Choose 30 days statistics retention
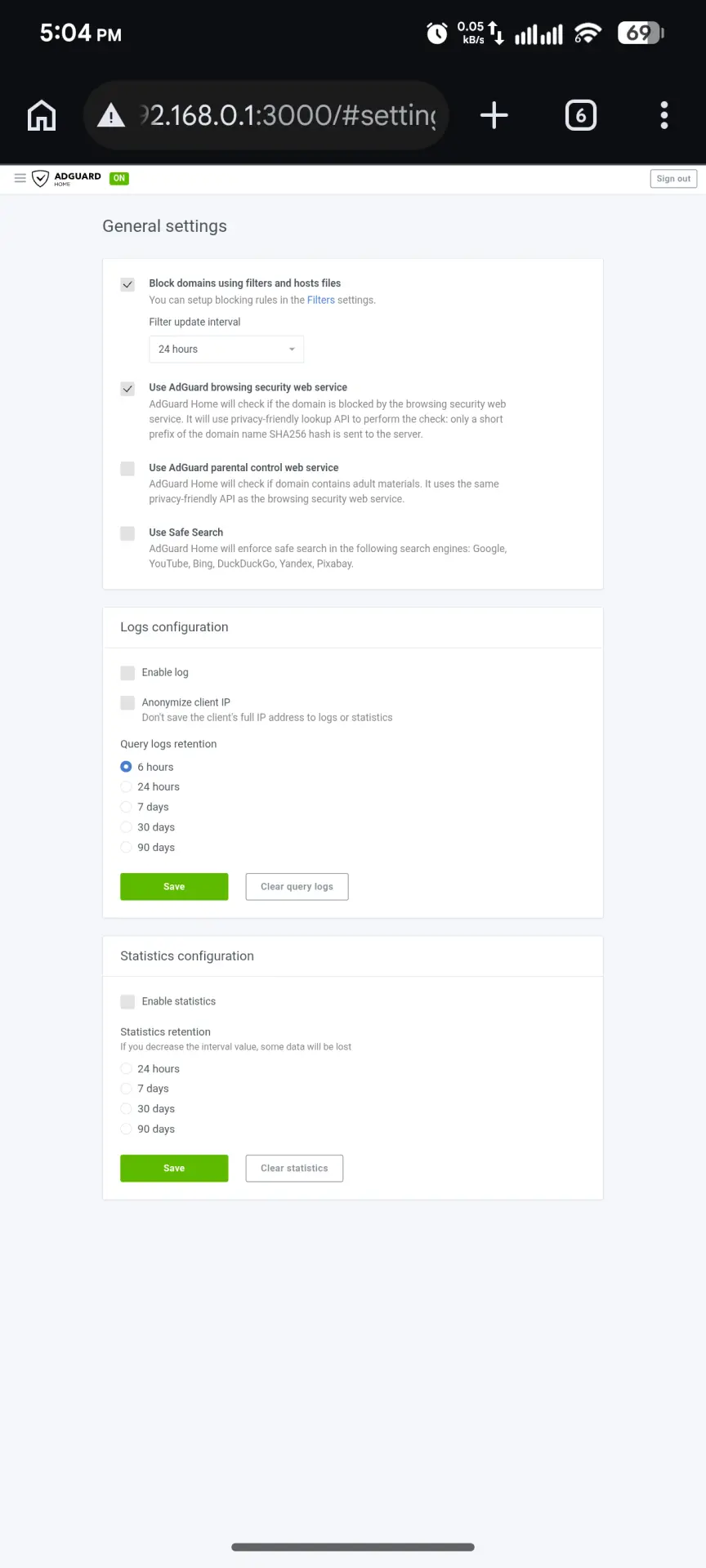Image resolution: width=706 pixels, height=1568 pixels. [126, 1109]
